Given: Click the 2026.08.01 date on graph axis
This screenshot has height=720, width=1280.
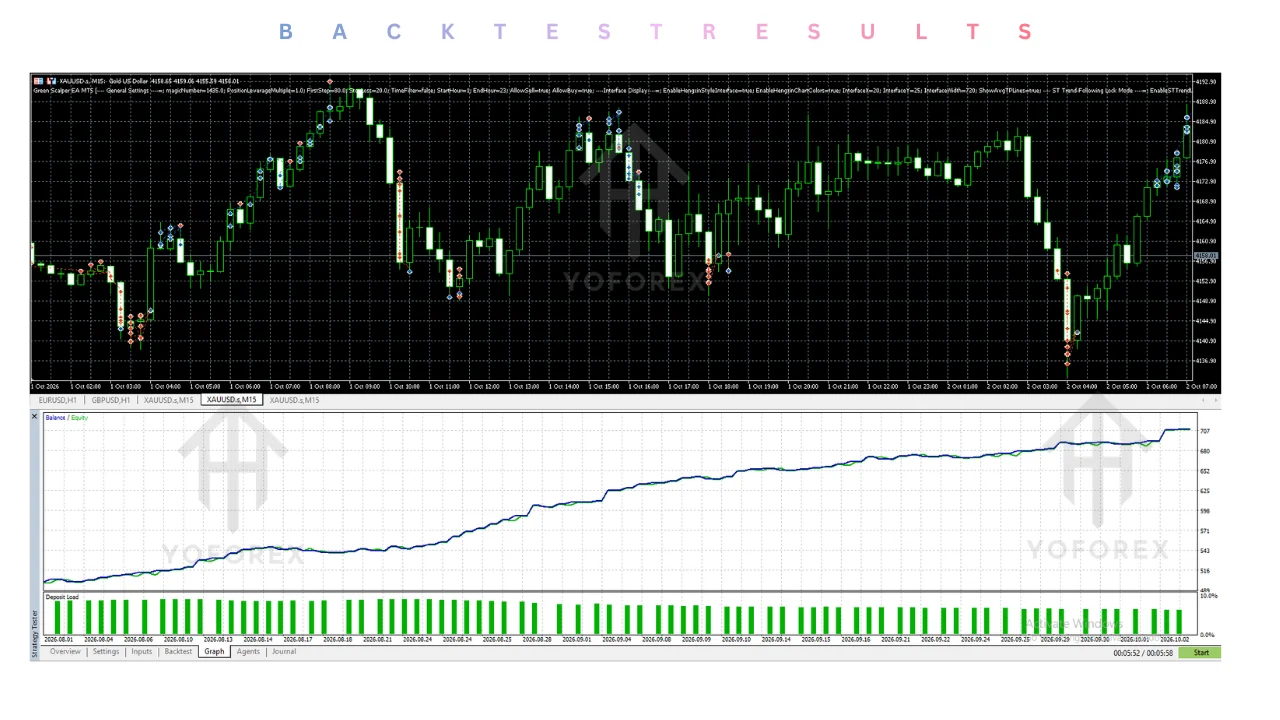Looking at the screenshot, I should 59,639.
